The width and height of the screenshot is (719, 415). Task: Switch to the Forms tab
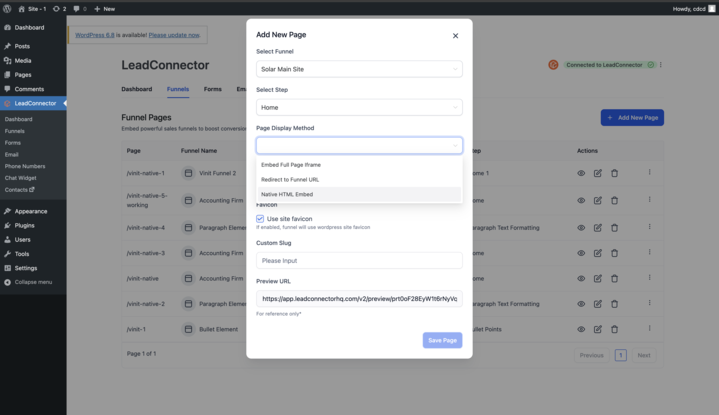point(212,89)
